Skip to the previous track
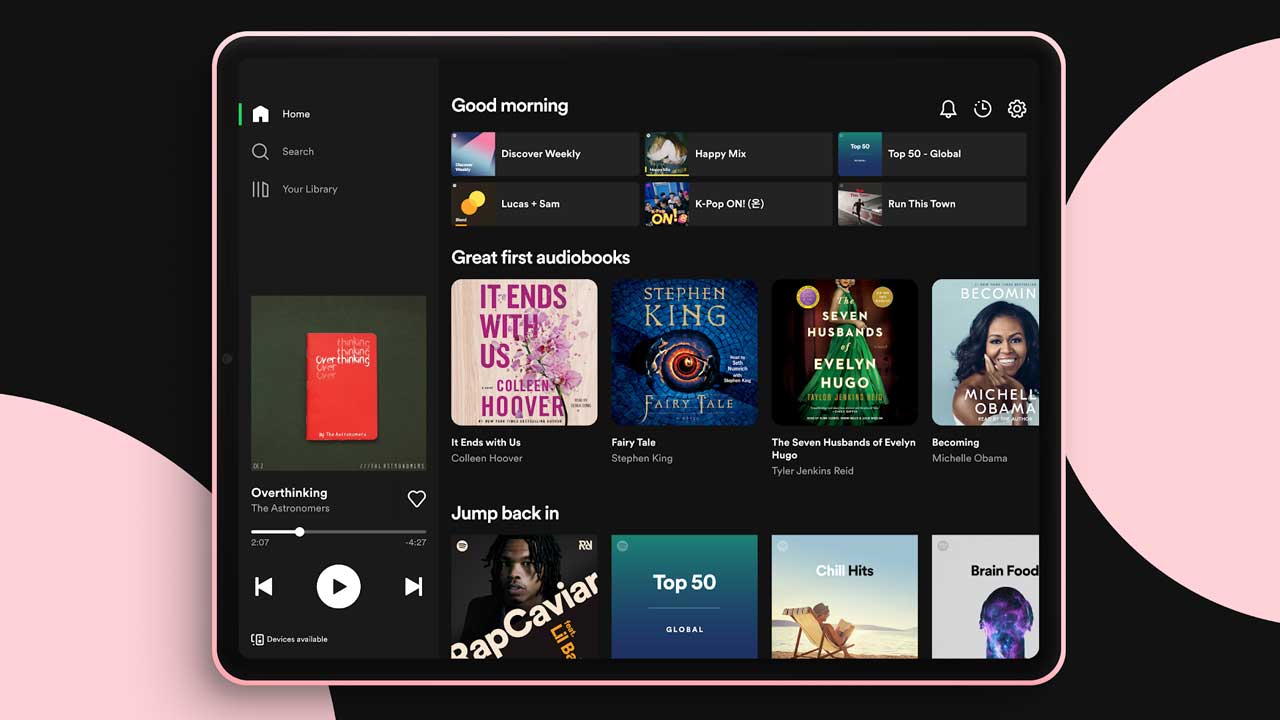1280x720 pixels. tap(264, 587)
